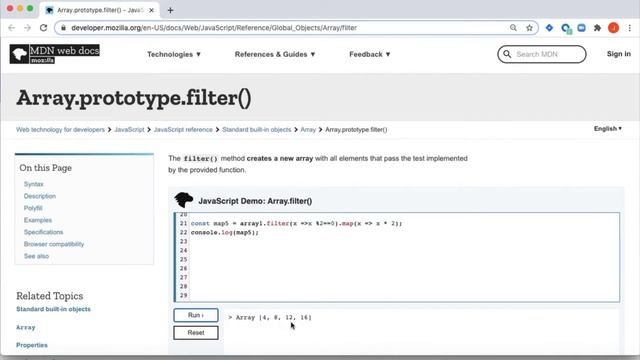
Task: Open Properties under Related Topics
Action: (31, 345)
